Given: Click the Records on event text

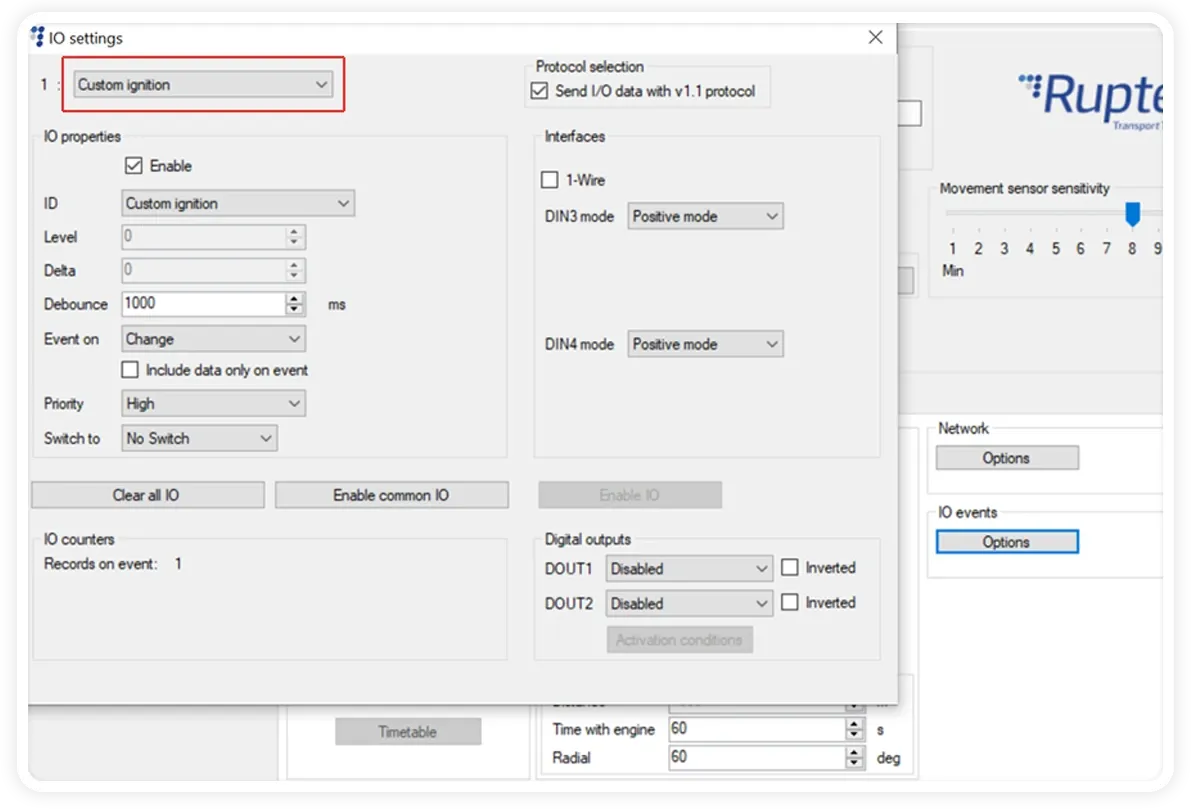Looking at the screenshot, I should [100, 564].
